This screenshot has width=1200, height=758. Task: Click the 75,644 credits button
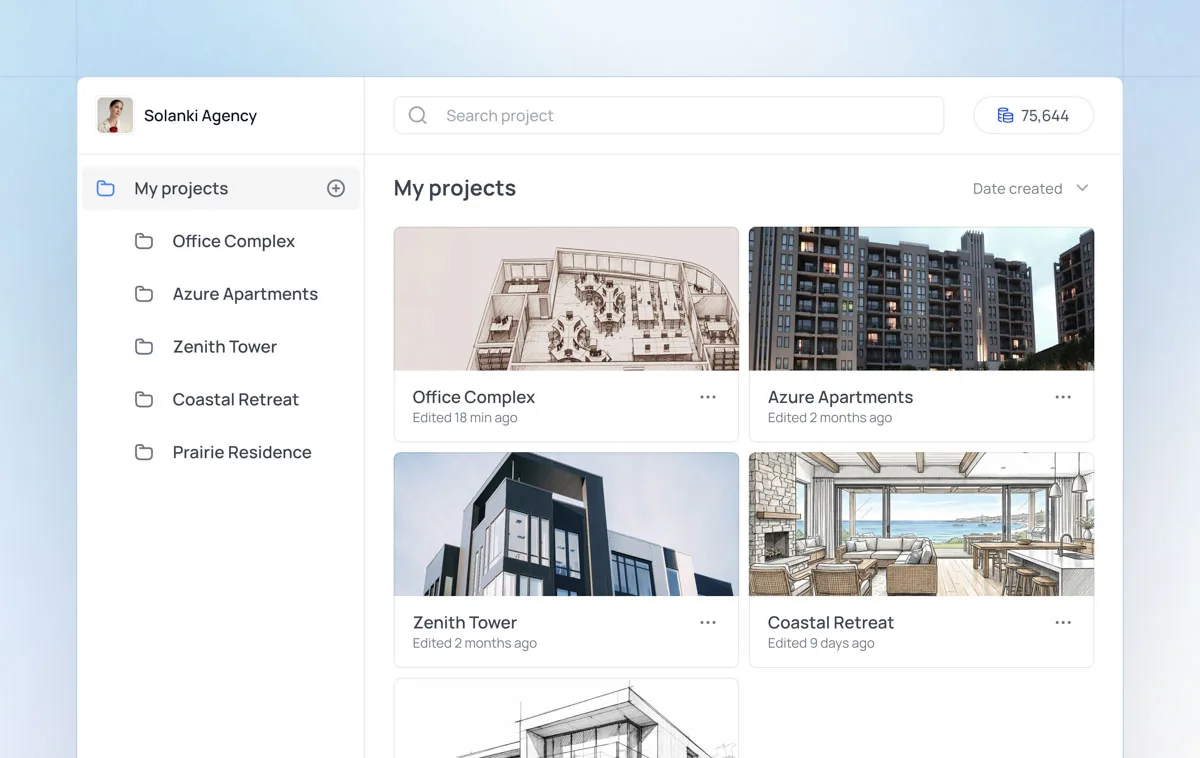(x=1033, y=116)
